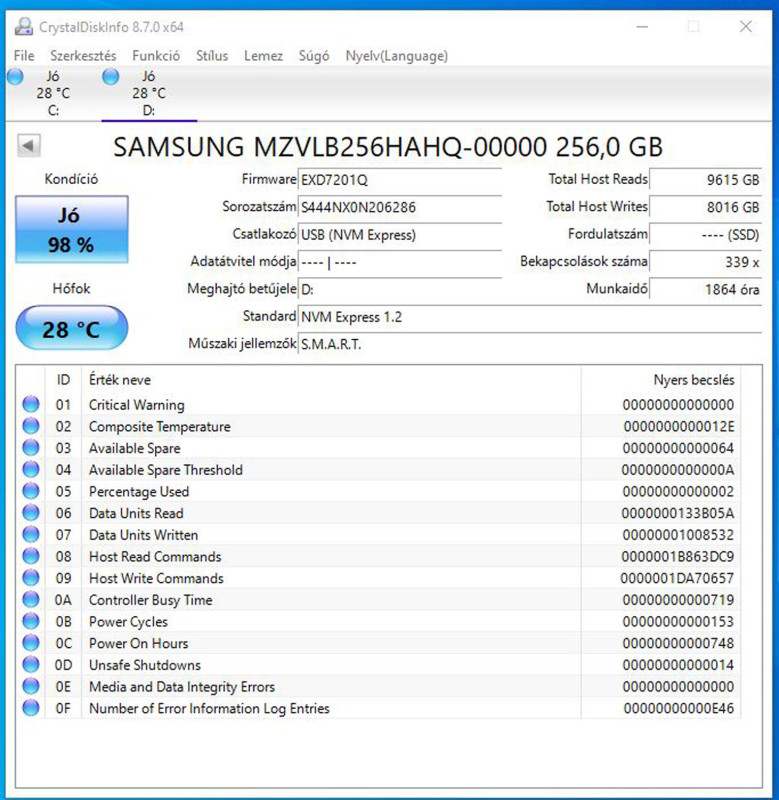
Task: Open the Stílus menu
Action: coord(212,56)
